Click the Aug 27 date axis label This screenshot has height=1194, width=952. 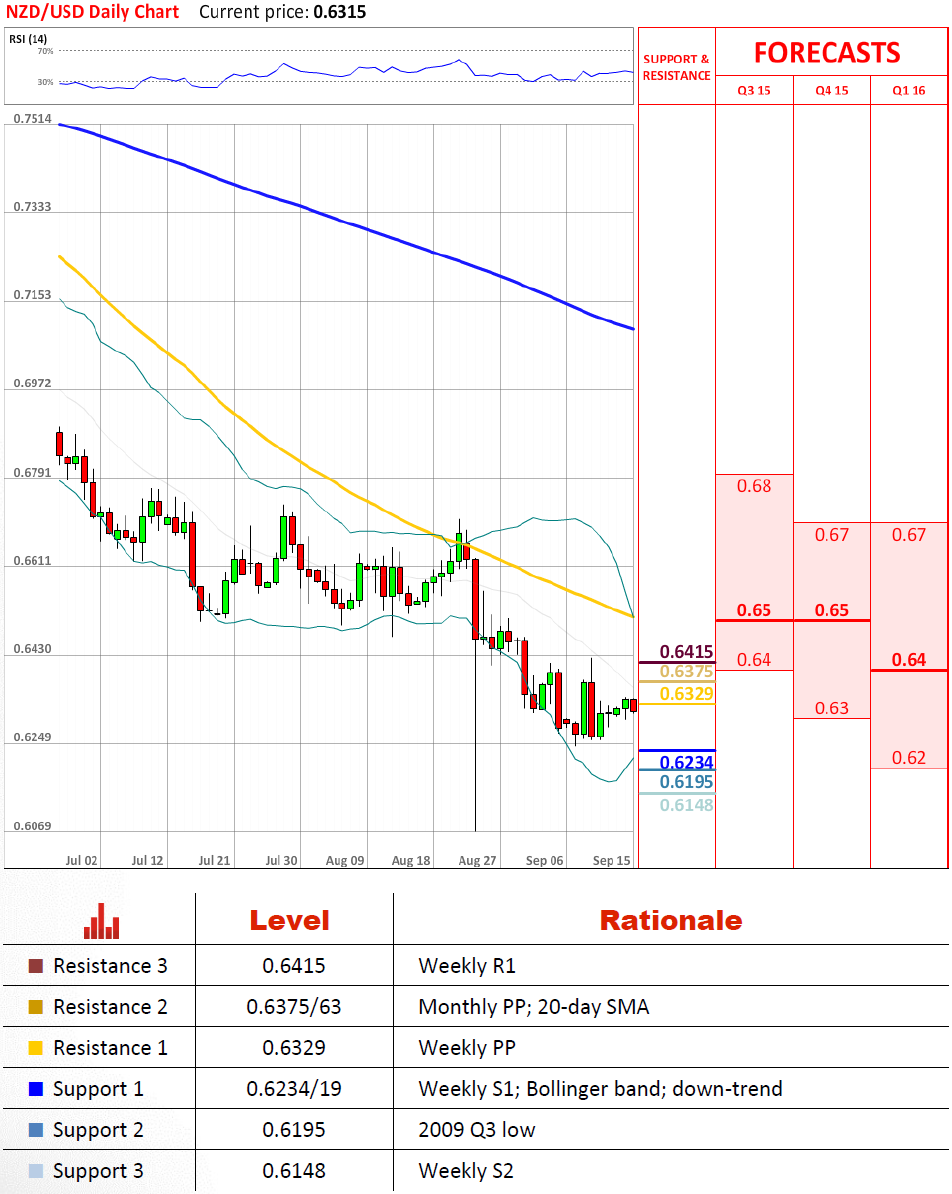tap(478, 860)
